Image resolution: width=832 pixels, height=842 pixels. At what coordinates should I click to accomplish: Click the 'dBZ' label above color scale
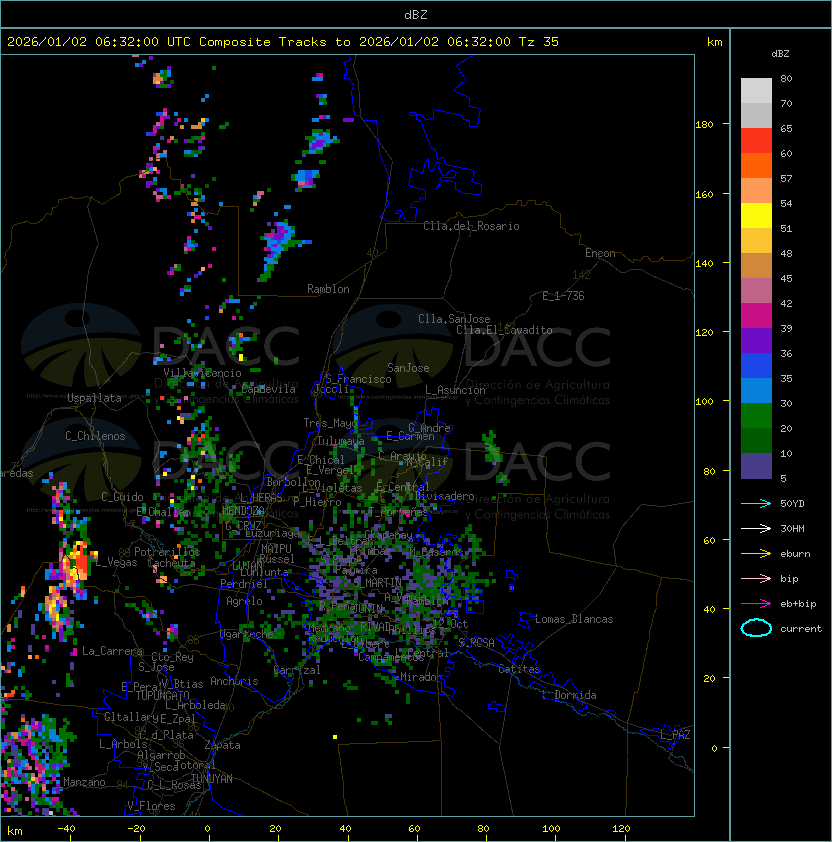780,54
